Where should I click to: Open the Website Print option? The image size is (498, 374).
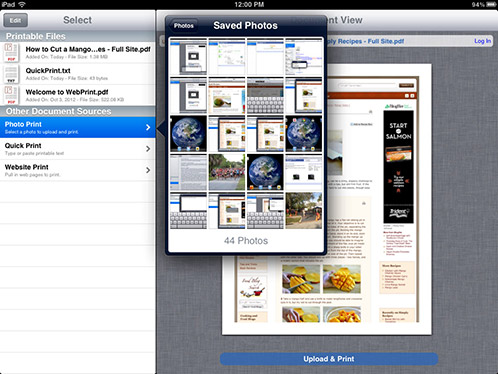(x=78, y=170)
